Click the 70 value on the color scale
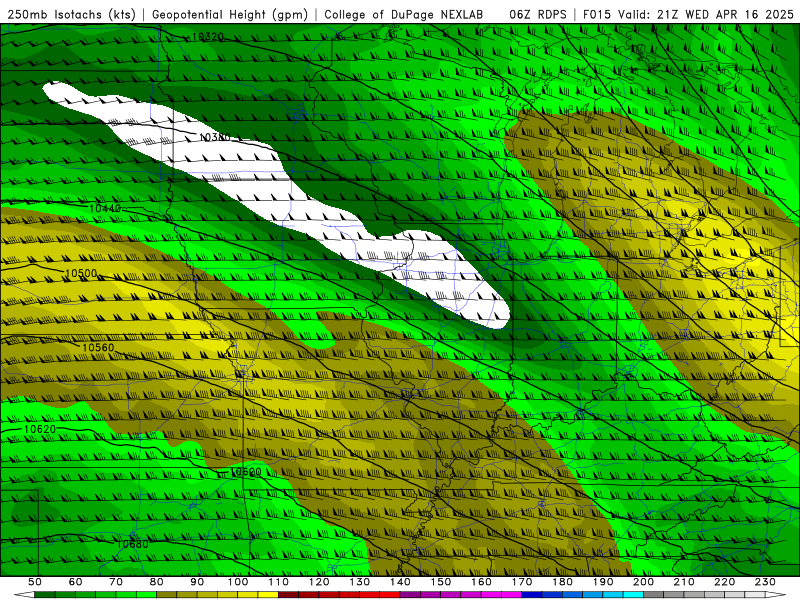 pyautogui.click(x=116, y=582)
